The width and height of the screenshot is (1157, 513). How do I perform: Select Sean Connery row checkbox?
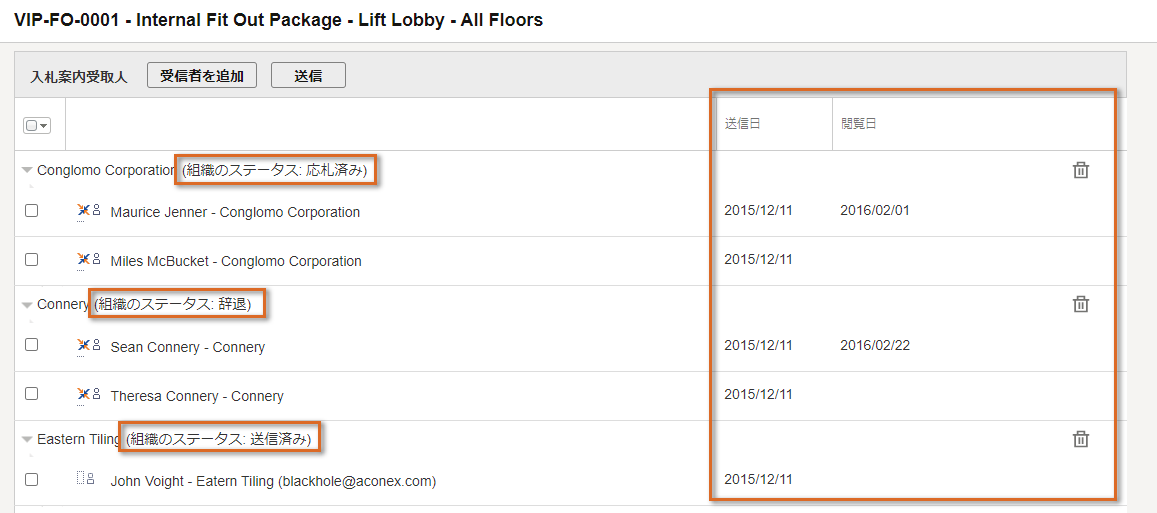coord(32,345)
